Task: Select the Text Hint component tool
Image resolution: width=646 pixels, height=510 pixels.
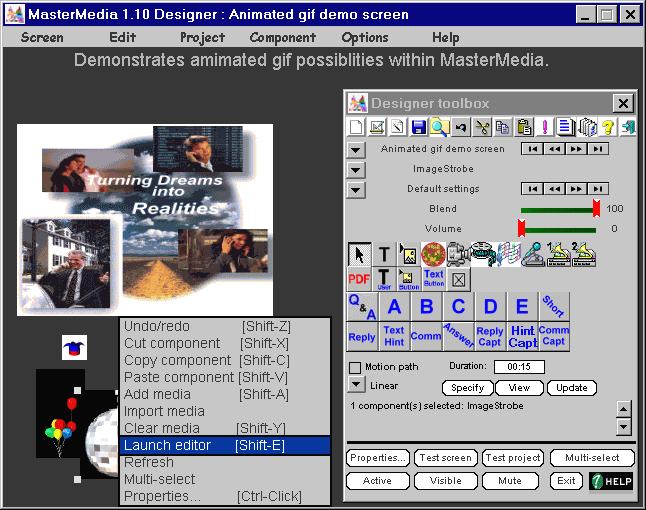Action: pyautogui.click(x=394, y=336)
